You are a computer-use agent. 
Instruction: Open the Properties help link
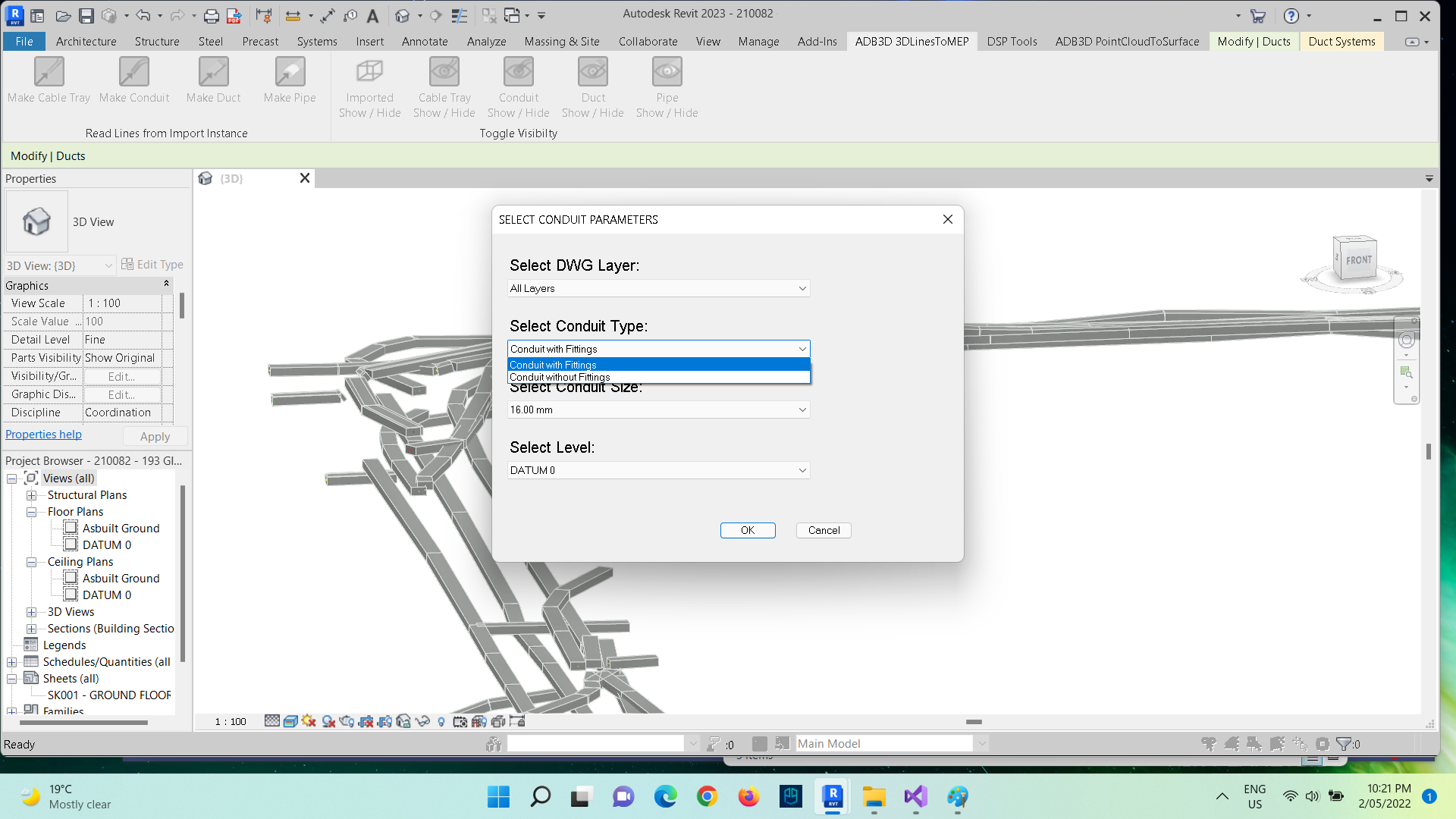pyautogui.click(x=43, y=435)
